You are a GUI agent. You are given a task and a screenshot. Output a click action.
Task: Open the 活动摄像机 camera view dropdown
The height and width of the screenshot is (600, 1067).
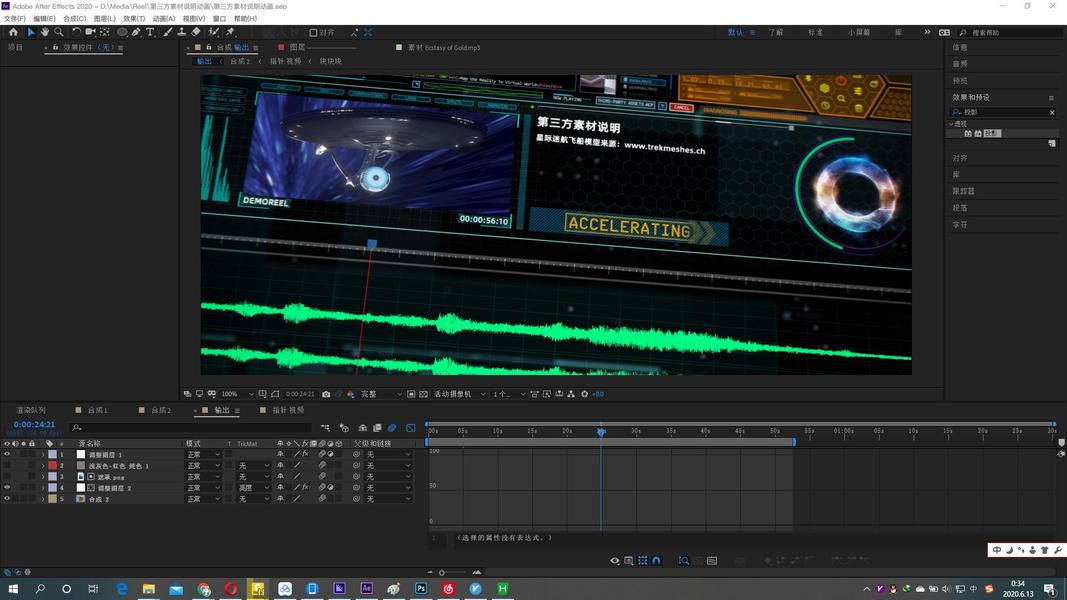click(460, 394)
